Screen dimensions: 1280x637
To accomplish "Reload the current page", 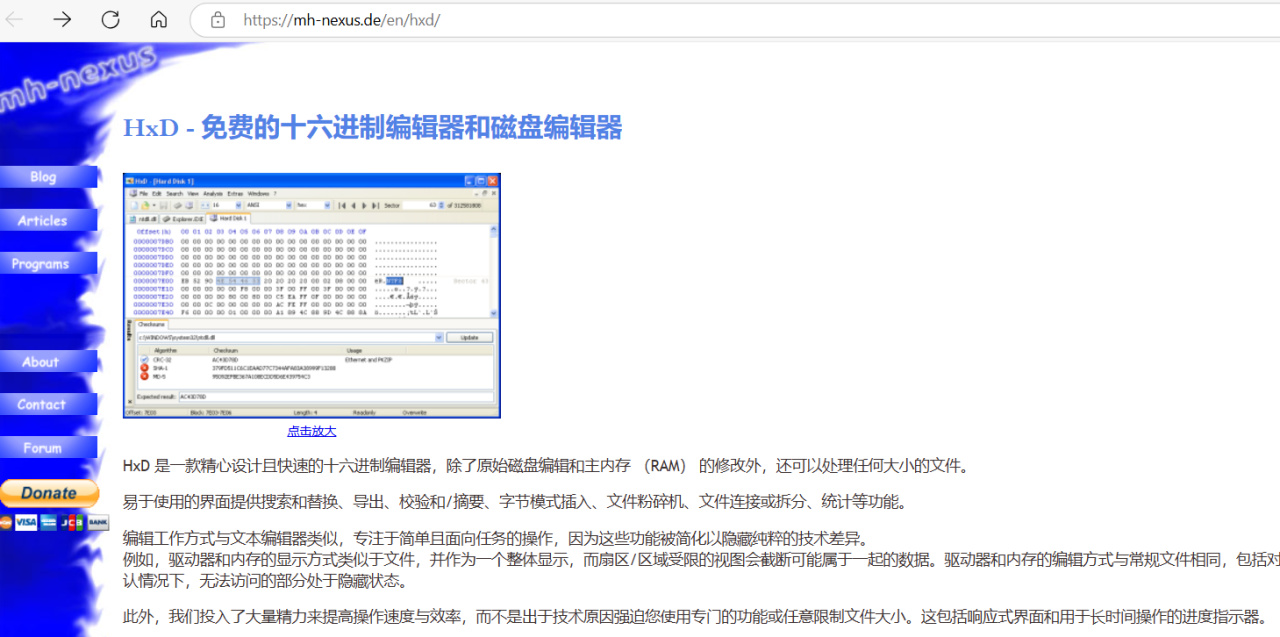I will (x=111, y=20).
